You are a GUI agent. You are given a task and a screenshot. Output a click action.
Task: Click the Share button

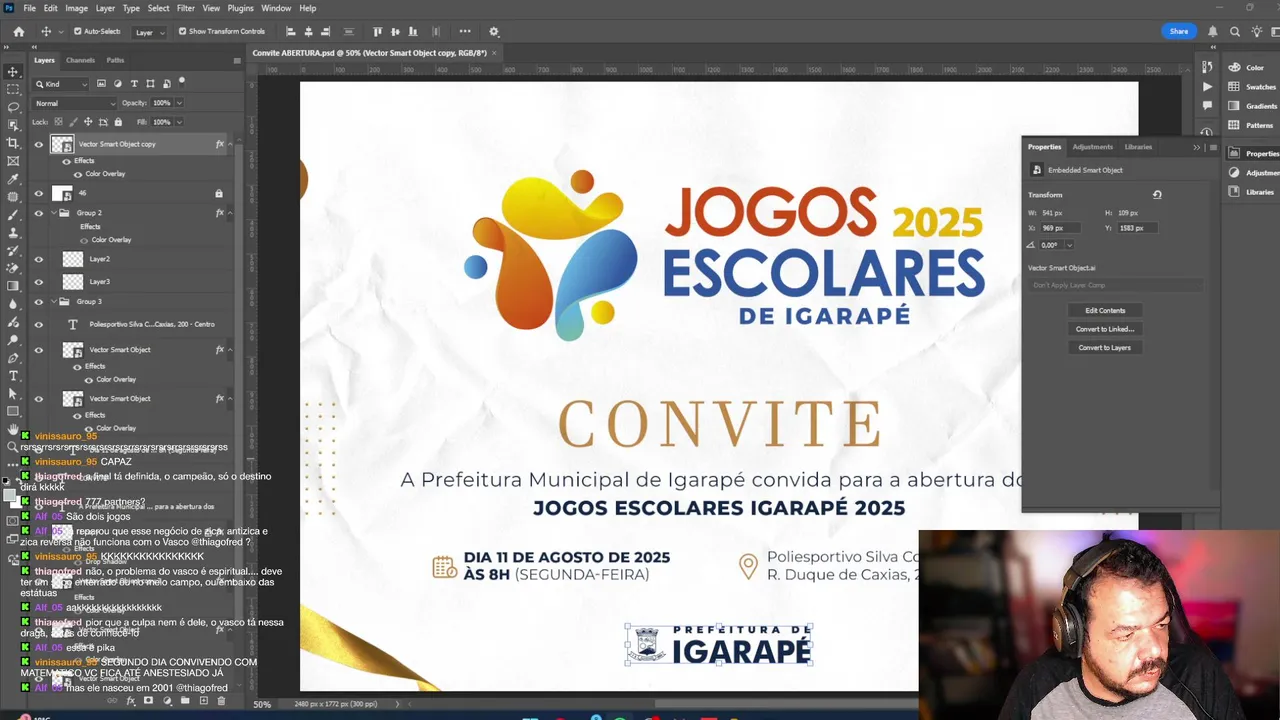click(x=1179, y=31)
